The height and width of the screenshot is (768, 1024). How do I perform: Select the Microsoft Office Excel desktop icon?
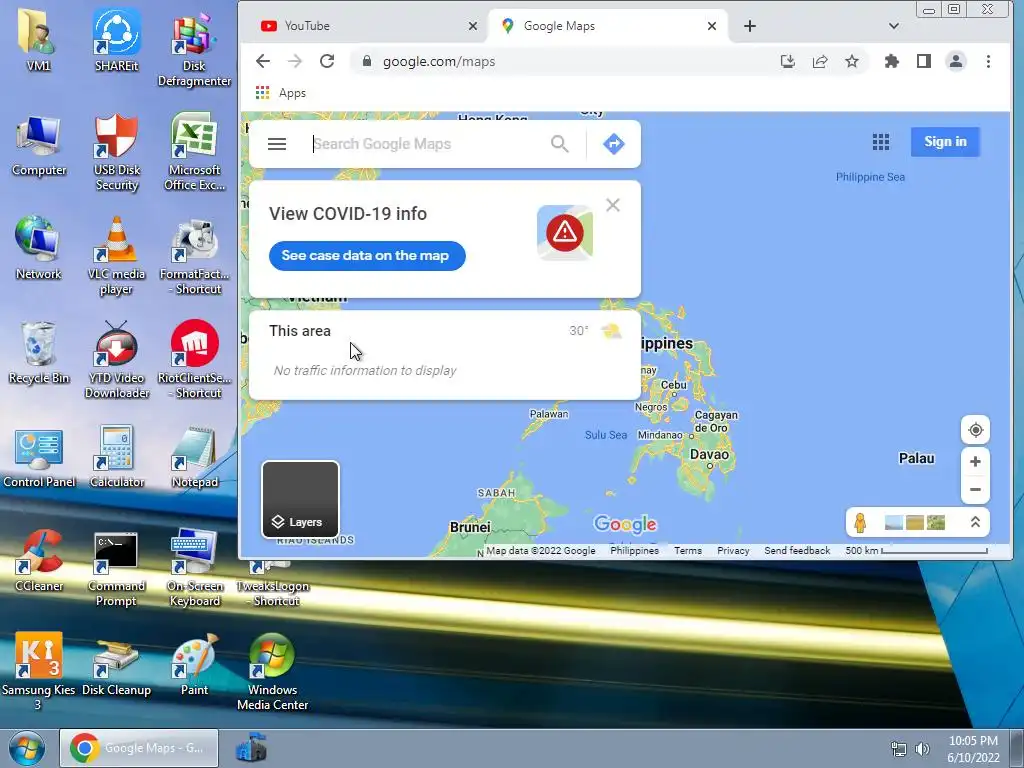click(194, 152)
